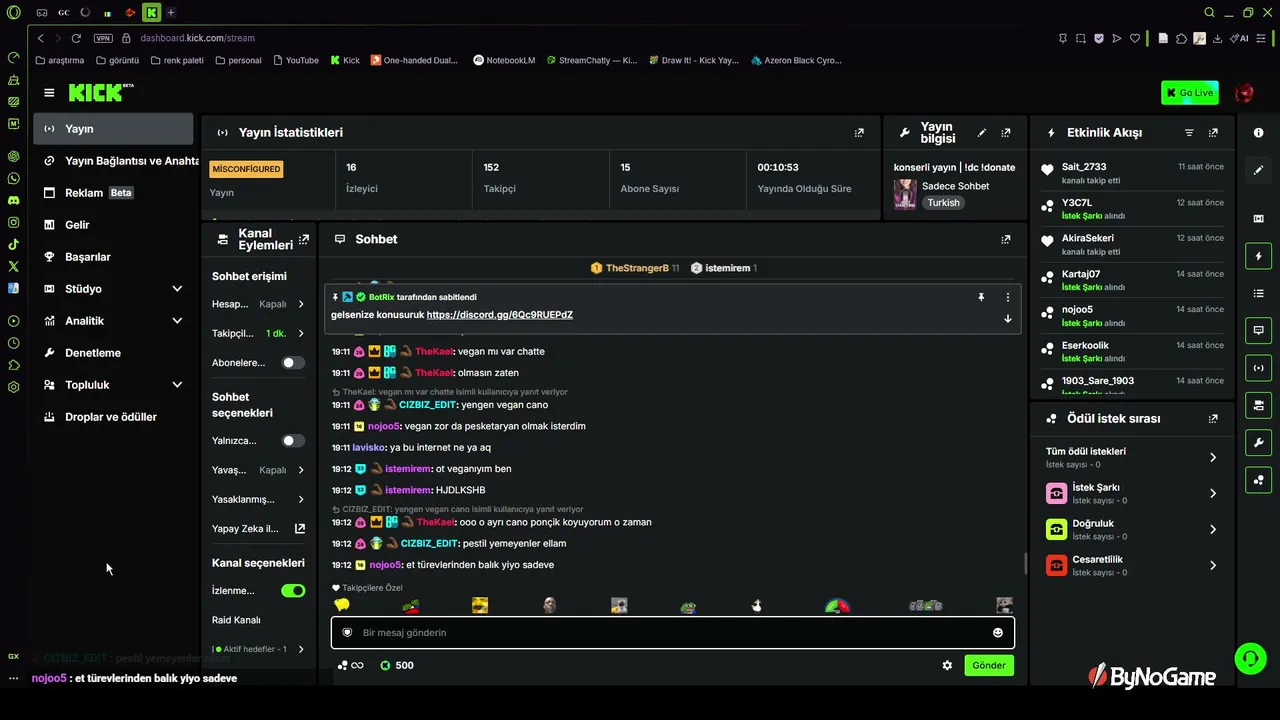1280x720 pixels.
Task: Click the Go Live button
Action: pyautogui.click(x=1189, y=93)
